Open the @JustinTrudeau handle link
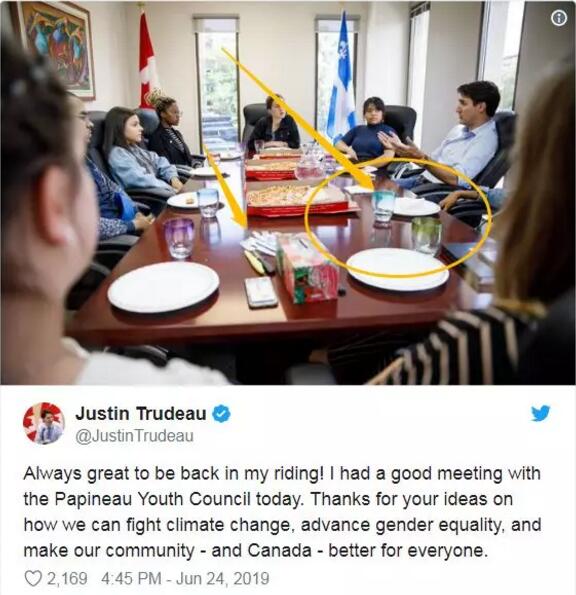576x595 pixels. coord(134,436)
